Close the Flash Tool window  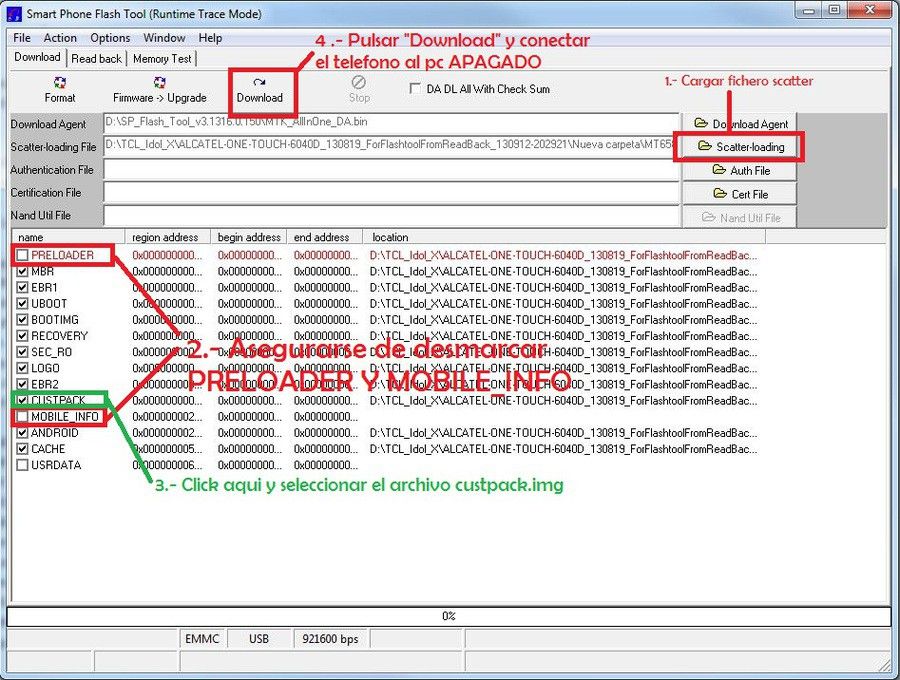(871, 10)
